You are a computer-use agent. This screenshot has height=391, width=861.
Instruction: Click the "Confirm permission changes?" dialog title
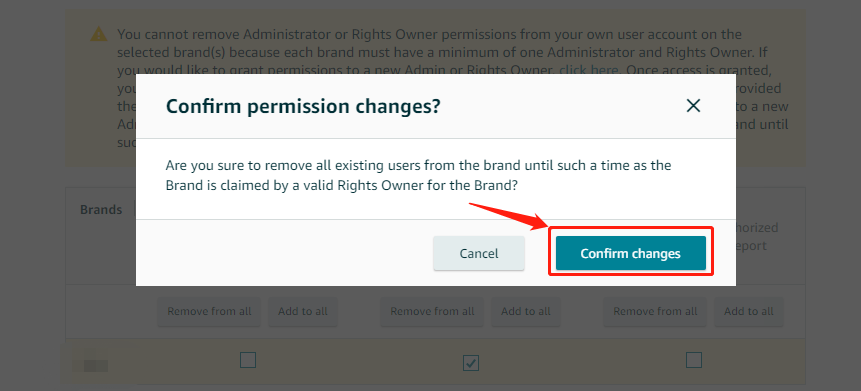click(x=303, y=106)
